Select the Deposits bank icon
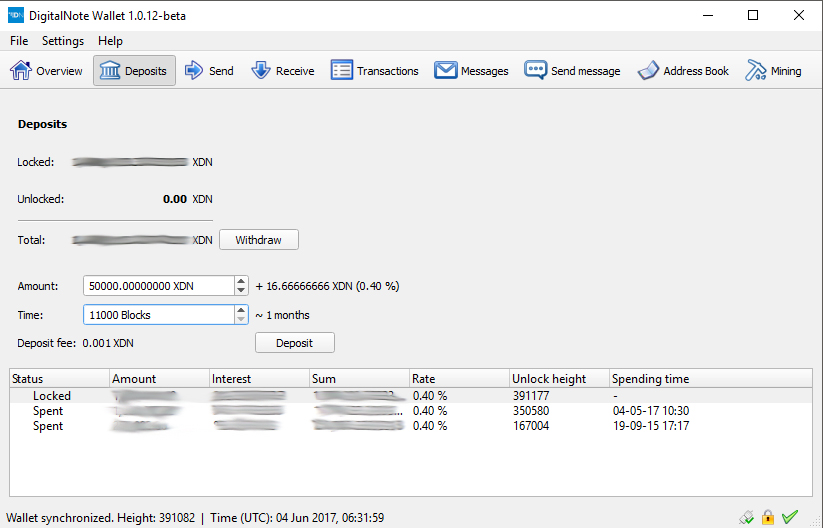823x528 pixels. 110,70
